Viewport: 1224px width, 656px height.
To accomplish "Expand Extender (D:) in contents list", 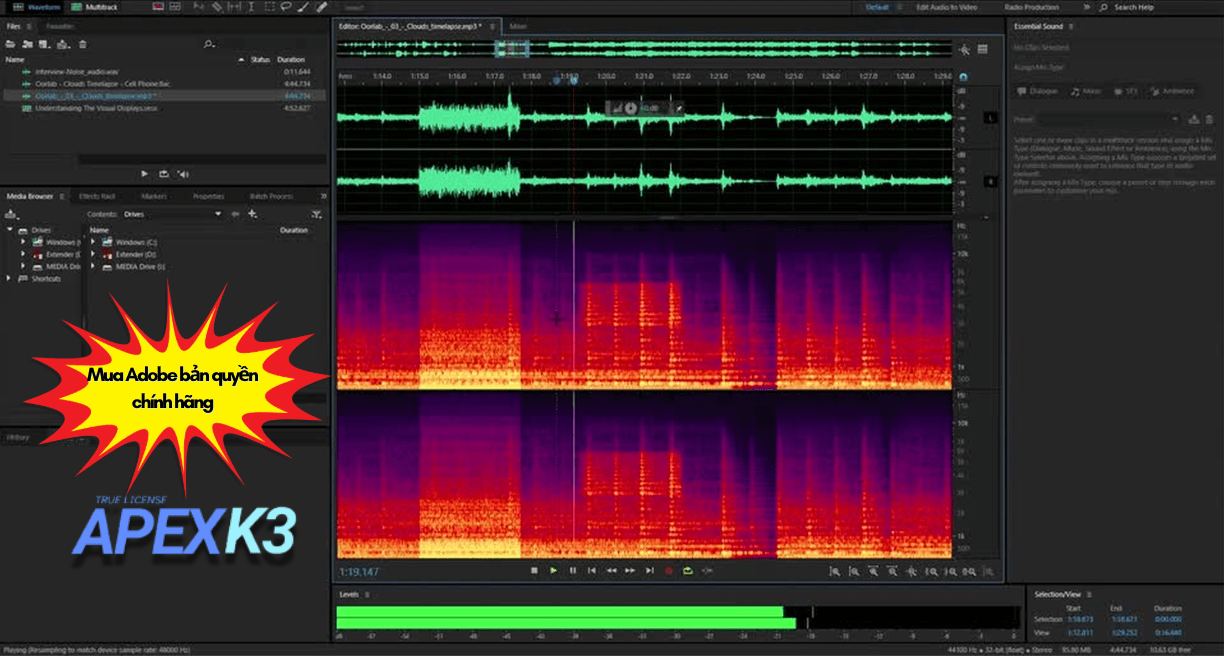I will (x=93, y=254).
